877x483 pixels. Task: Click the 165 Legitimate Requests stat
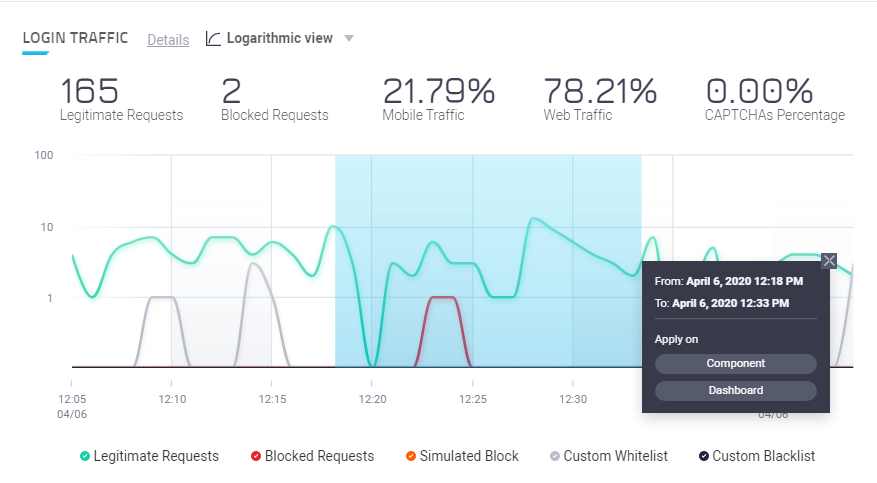point(121,100)
